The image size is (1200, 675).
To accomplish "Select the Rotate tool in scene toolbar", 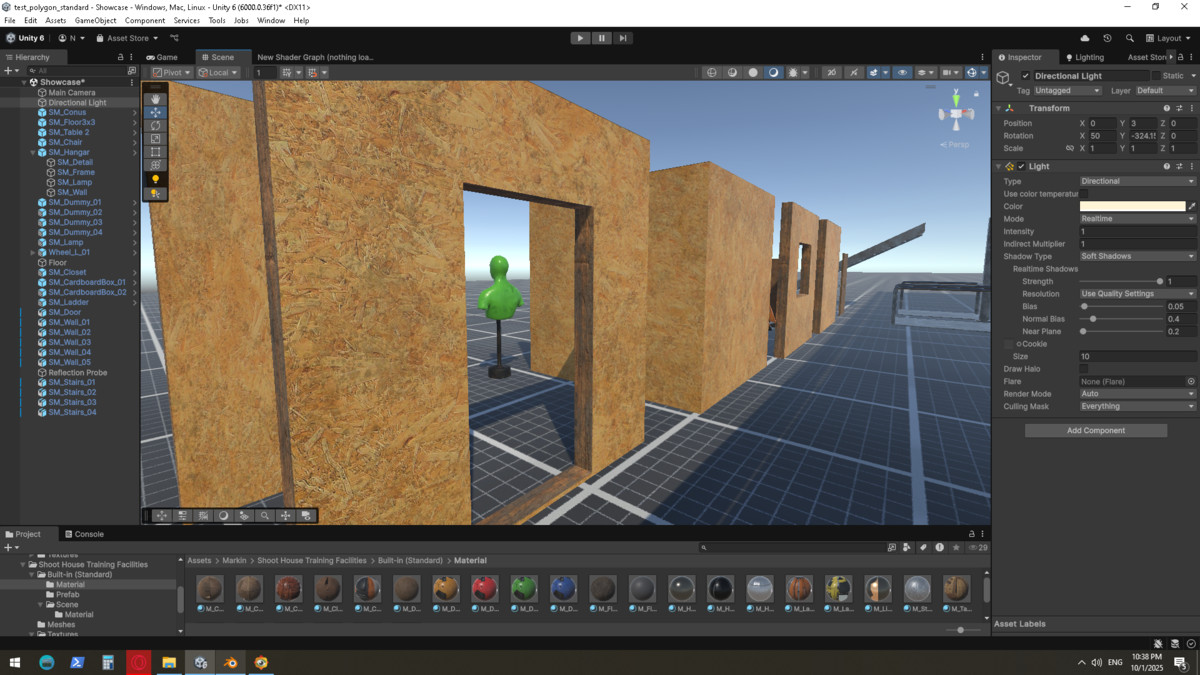I will pos(155,126).
